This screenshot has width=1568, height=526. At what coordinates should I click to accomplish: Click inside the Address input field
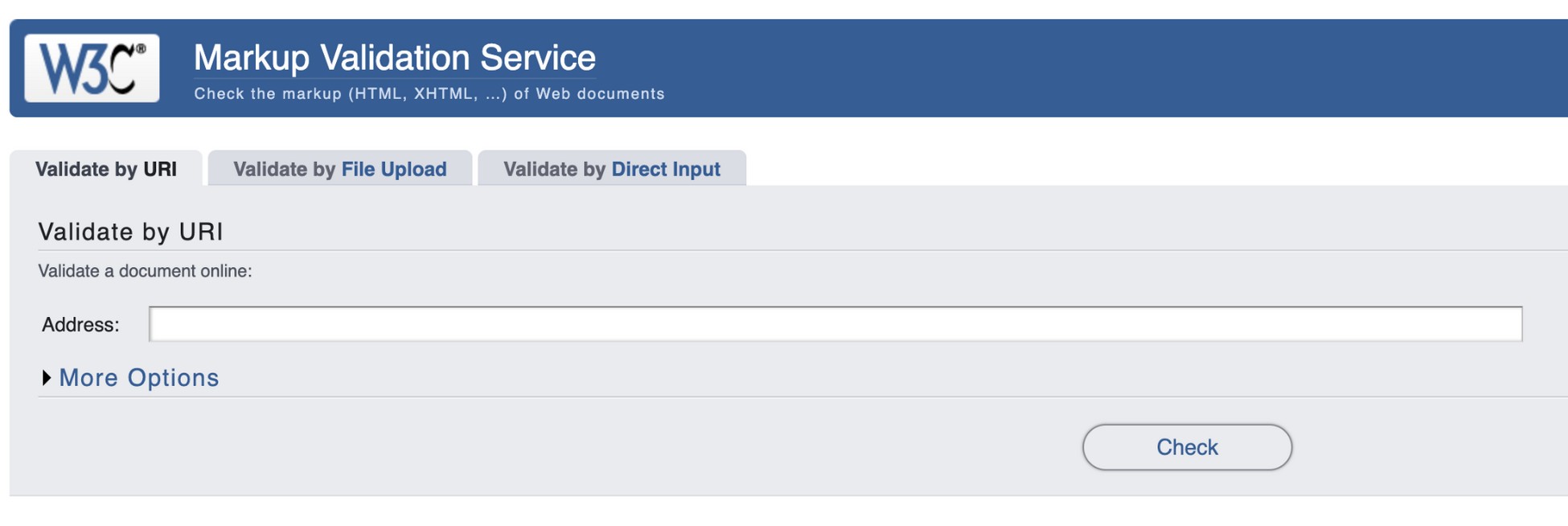coord(836,325)
